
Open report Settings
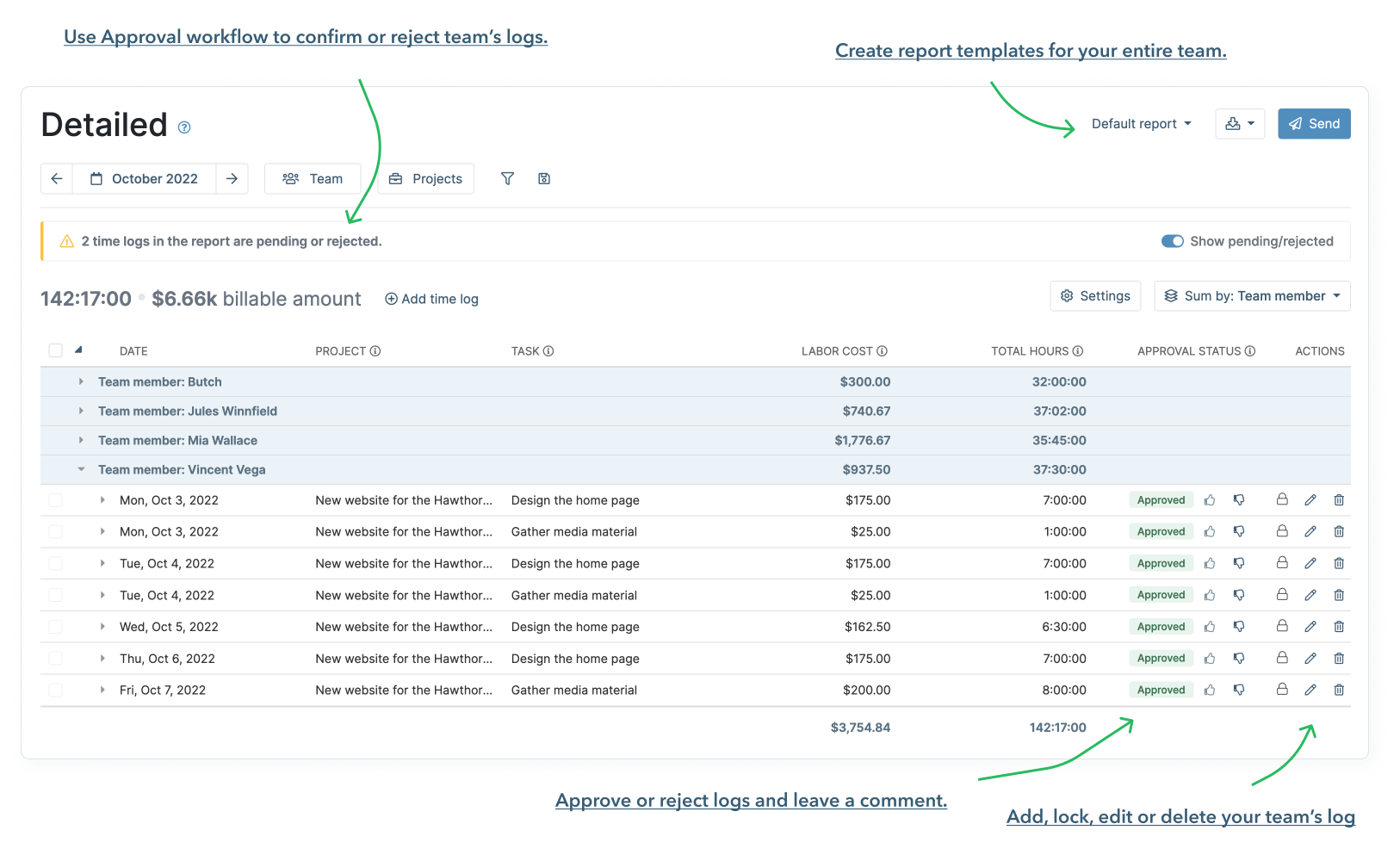tap(1095, 296)
